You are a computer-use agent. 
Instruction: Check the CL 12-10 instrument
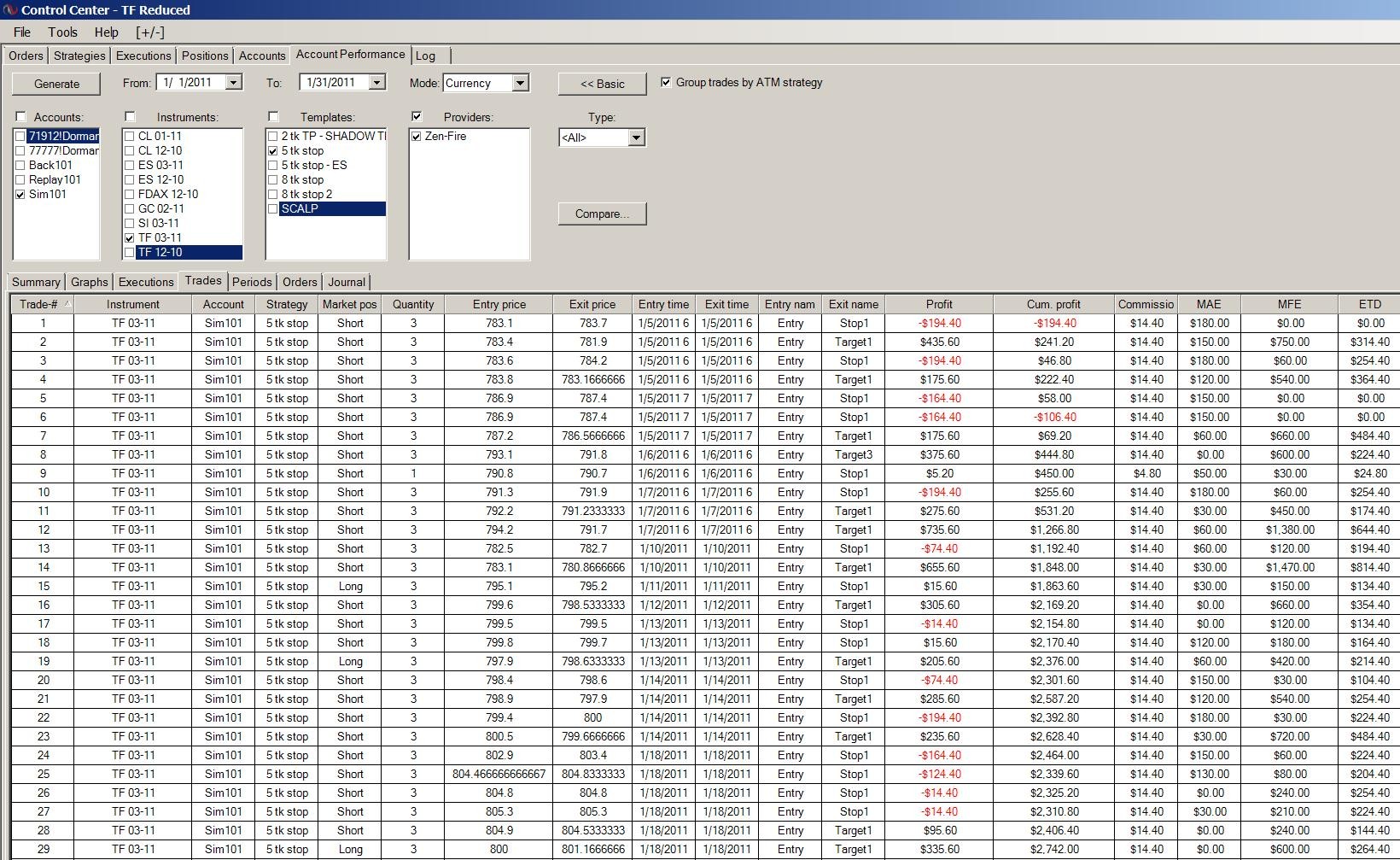click(x=130, y=150)
